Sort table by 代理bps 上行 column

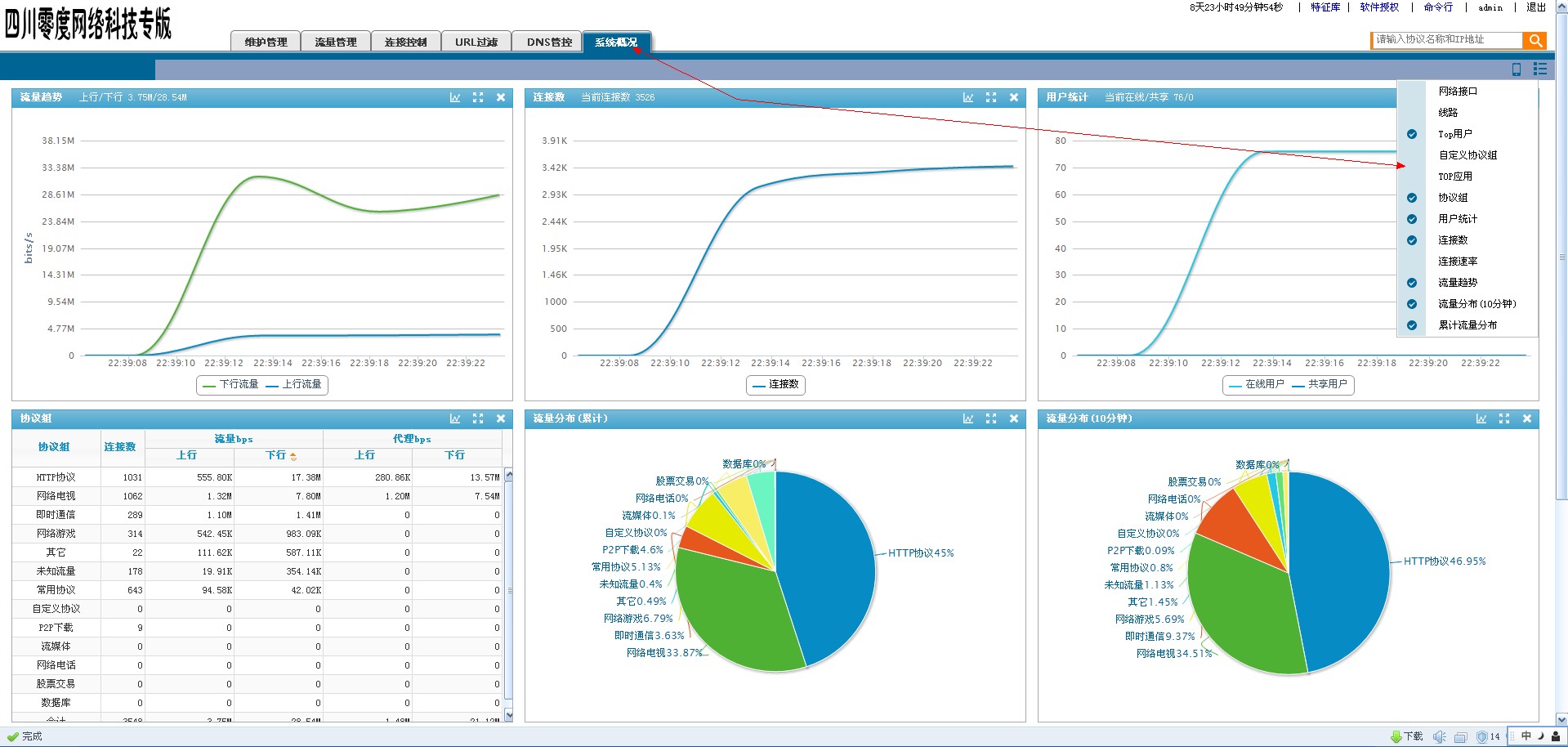click(x=367, y=456)
